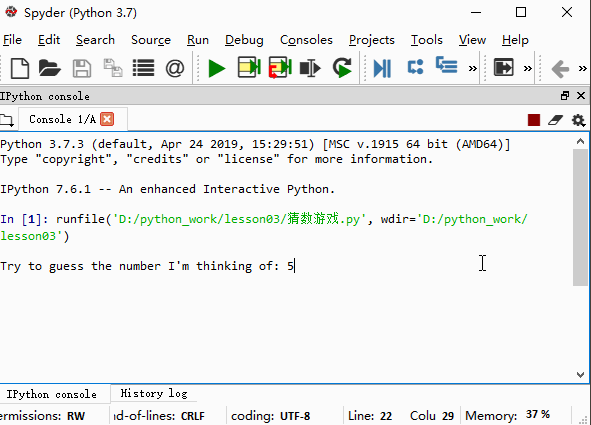Viewport: 591px width, 425px height.
Task: Click console scrollbar down arrow
Action: click(580, 375)
